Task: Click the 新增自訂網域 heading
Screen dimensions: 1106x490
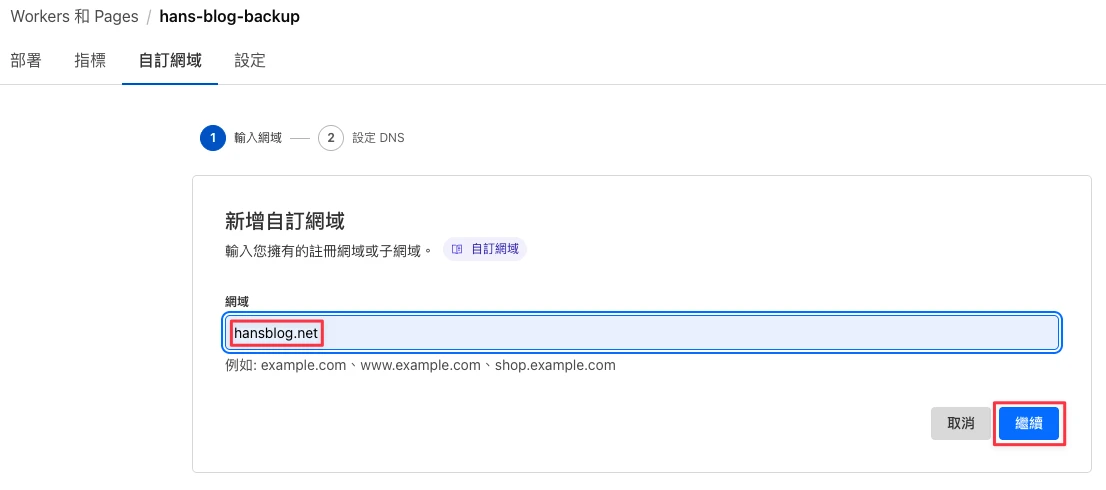Action: [x=285, y=222]
